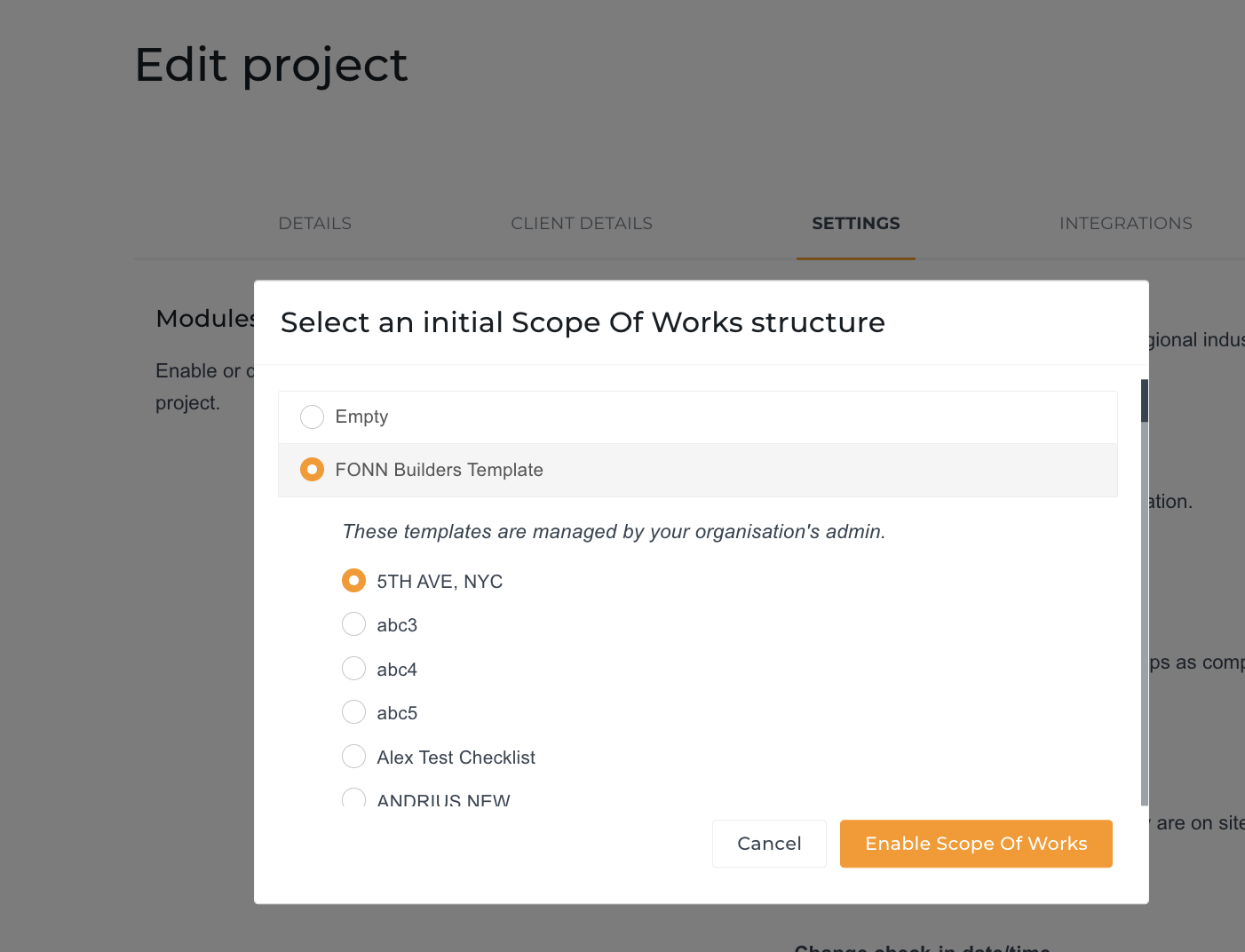Click the dialog title 'Select an initial Scope Of Works structure'
Viewport: 1245px width, 952px height.
coord(583,322)
